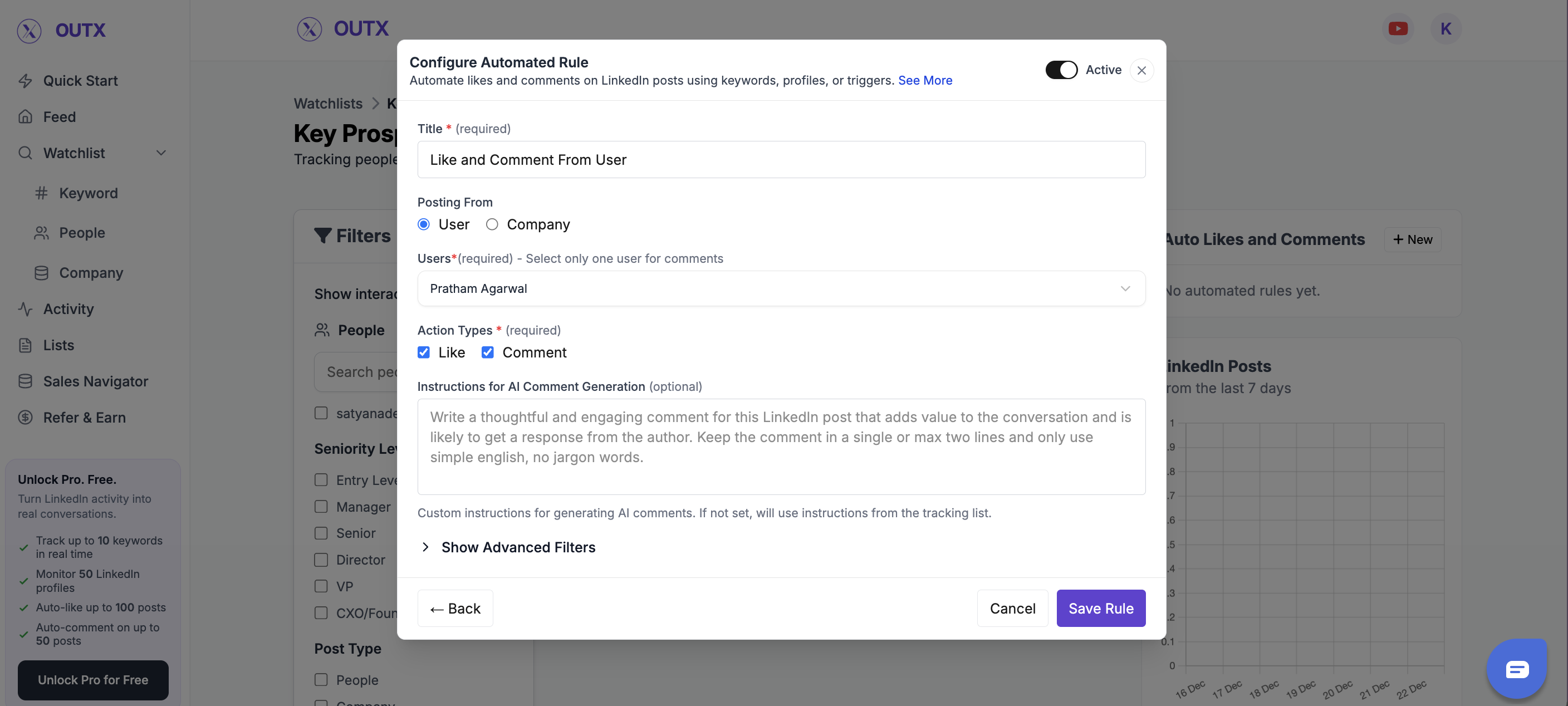1568x706 pixels.
Task: Open Lists in the sidebar
Action: pyautogui.click(x=58, y=345)
